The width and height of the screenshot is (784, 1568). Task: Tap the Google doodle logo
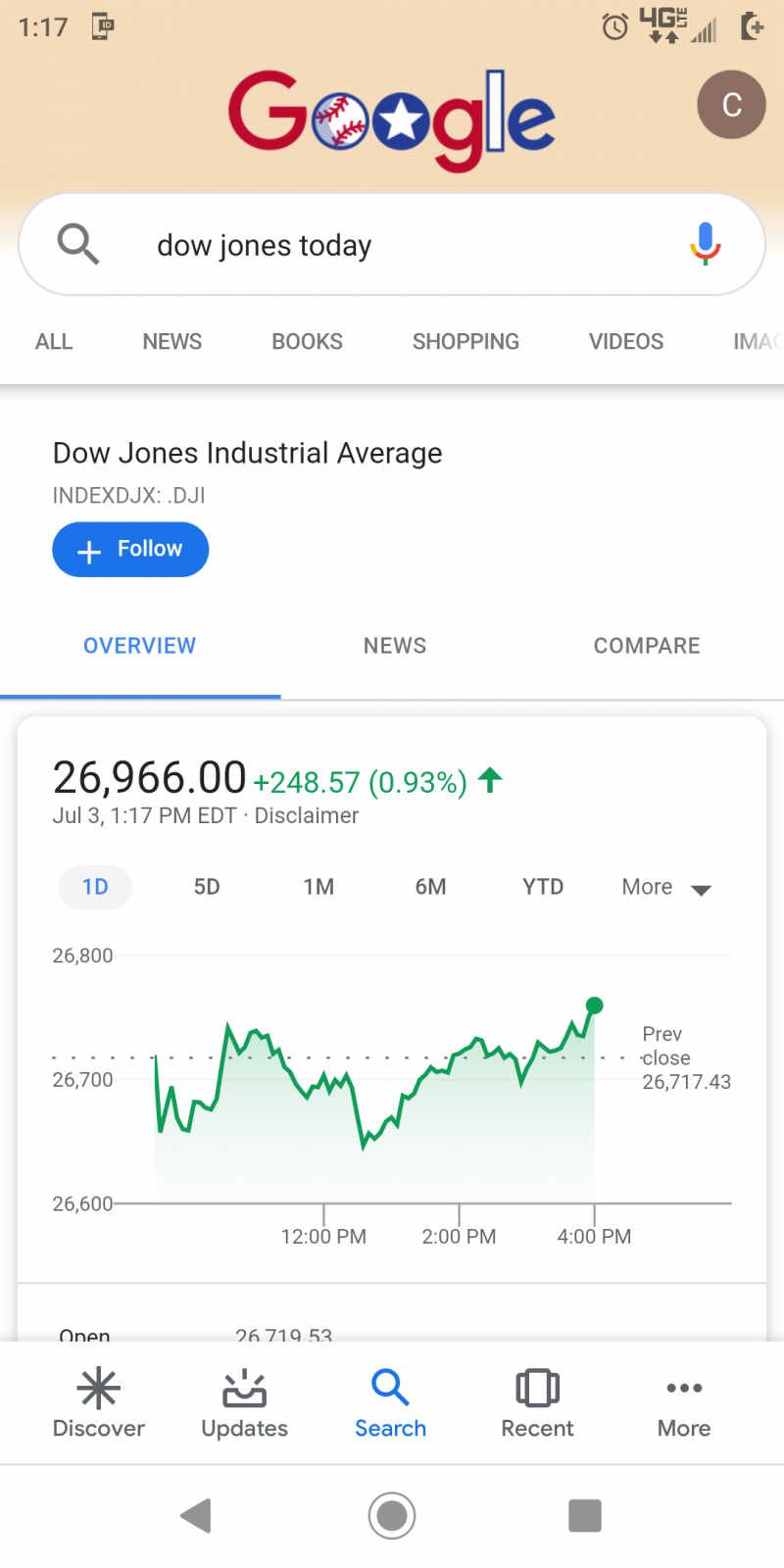[x=392, y=120]
